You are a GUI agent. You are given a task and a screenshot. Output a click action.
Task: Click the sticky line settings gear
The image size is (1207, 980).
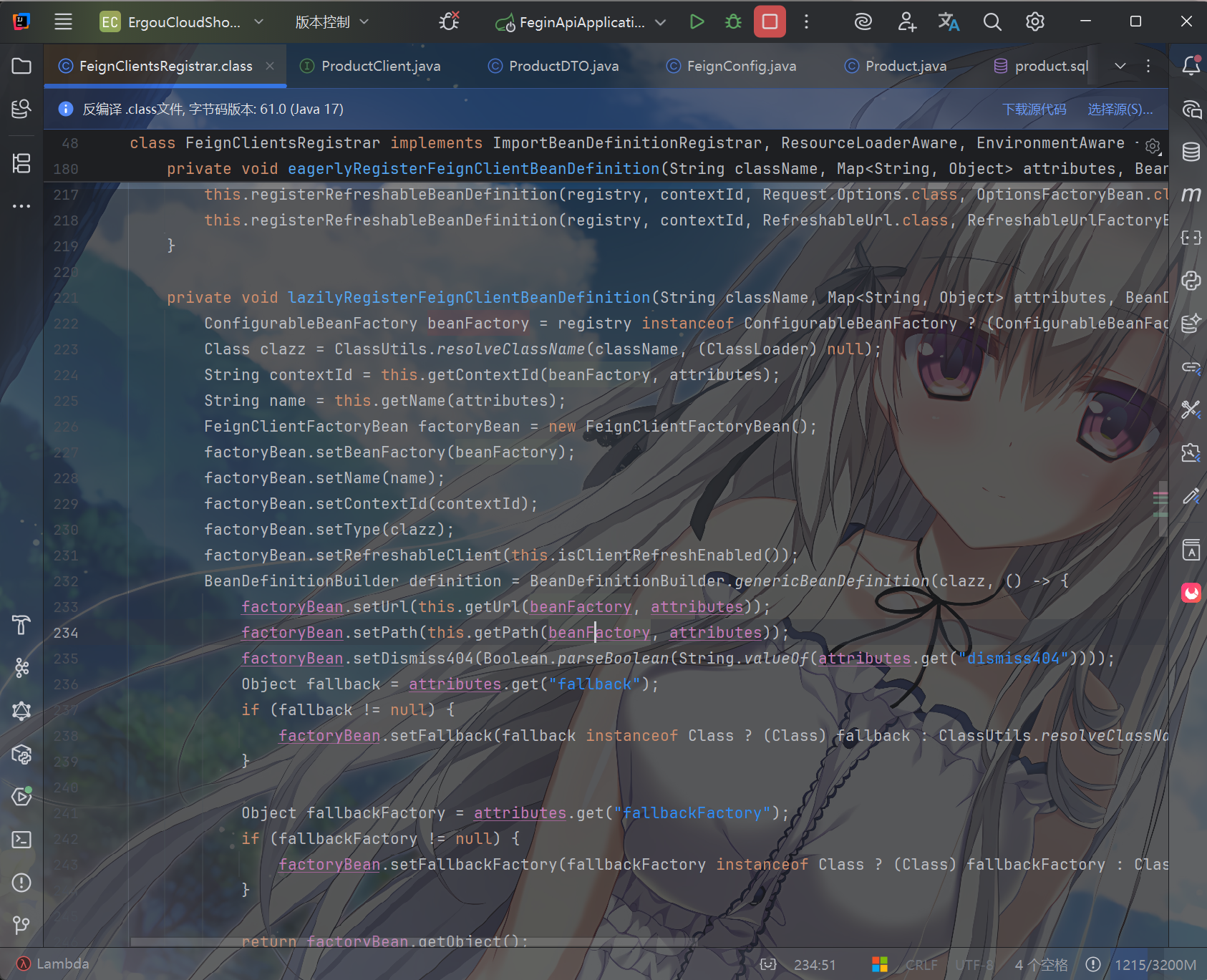1153,146
